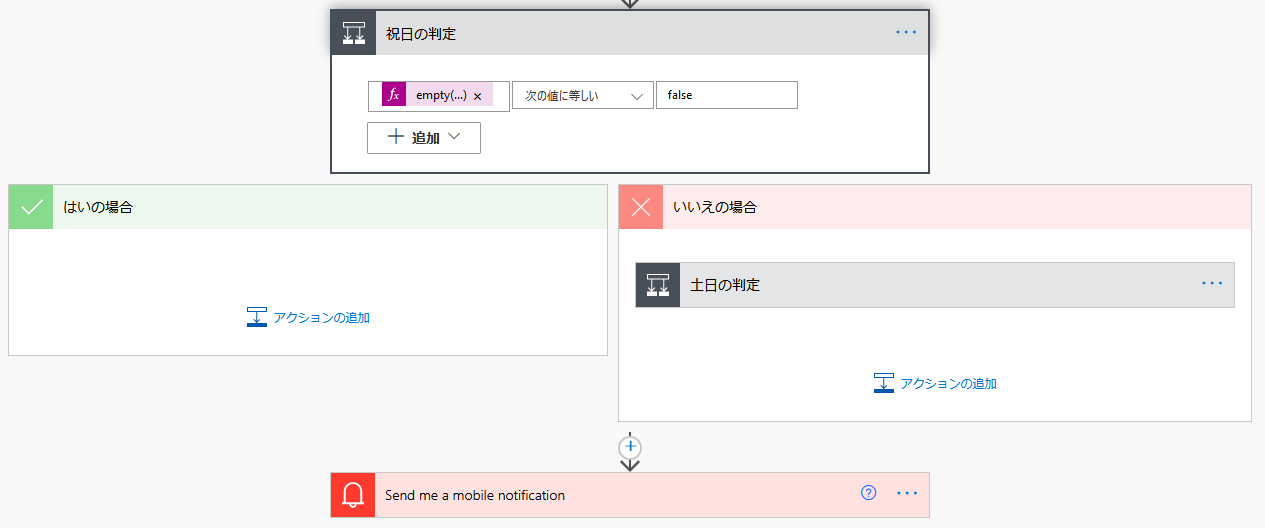1265x528 pixels.
Task: Remove the empty(...) expression token
Action: coord(477,96)
